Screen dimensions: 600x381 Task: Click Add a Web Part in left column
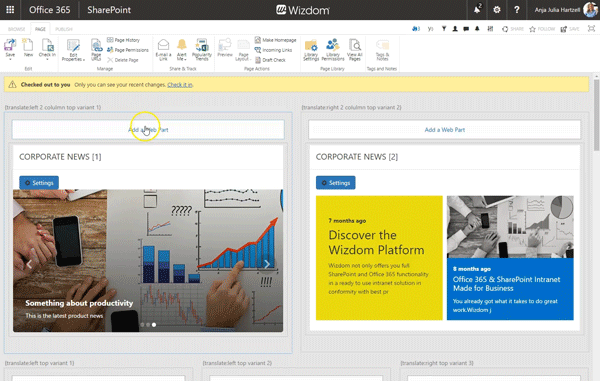tap(148, 130)
